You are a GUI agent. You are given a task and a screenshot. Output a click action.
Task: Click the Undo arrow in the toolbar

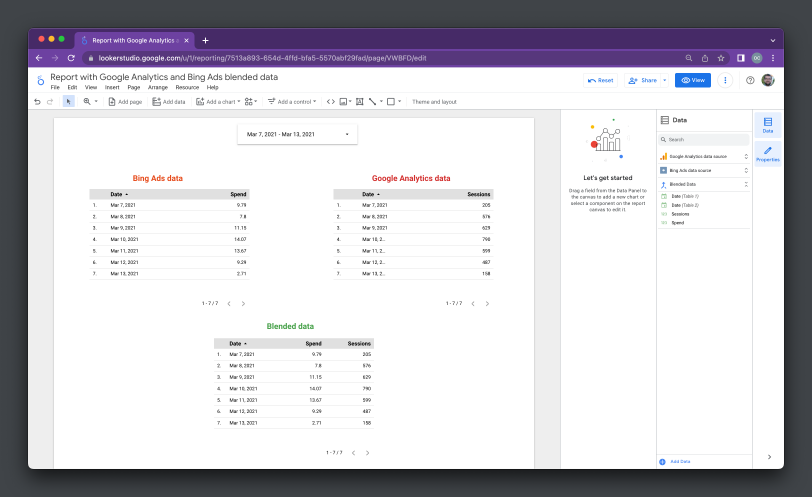point(37,102)
